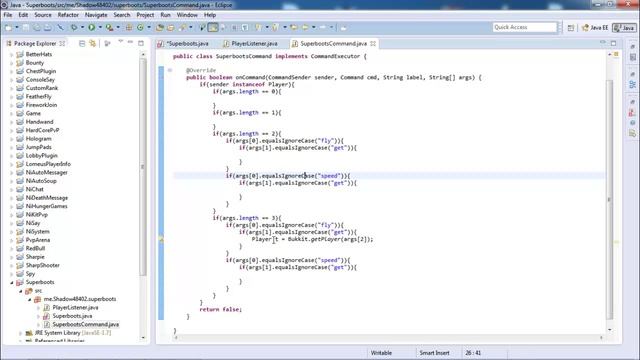Click the Open Perspective icon beside Java EE
Image resolution: width=640 pixels, height=360 pixels.
pyautogui.click(x=571, y=28)
